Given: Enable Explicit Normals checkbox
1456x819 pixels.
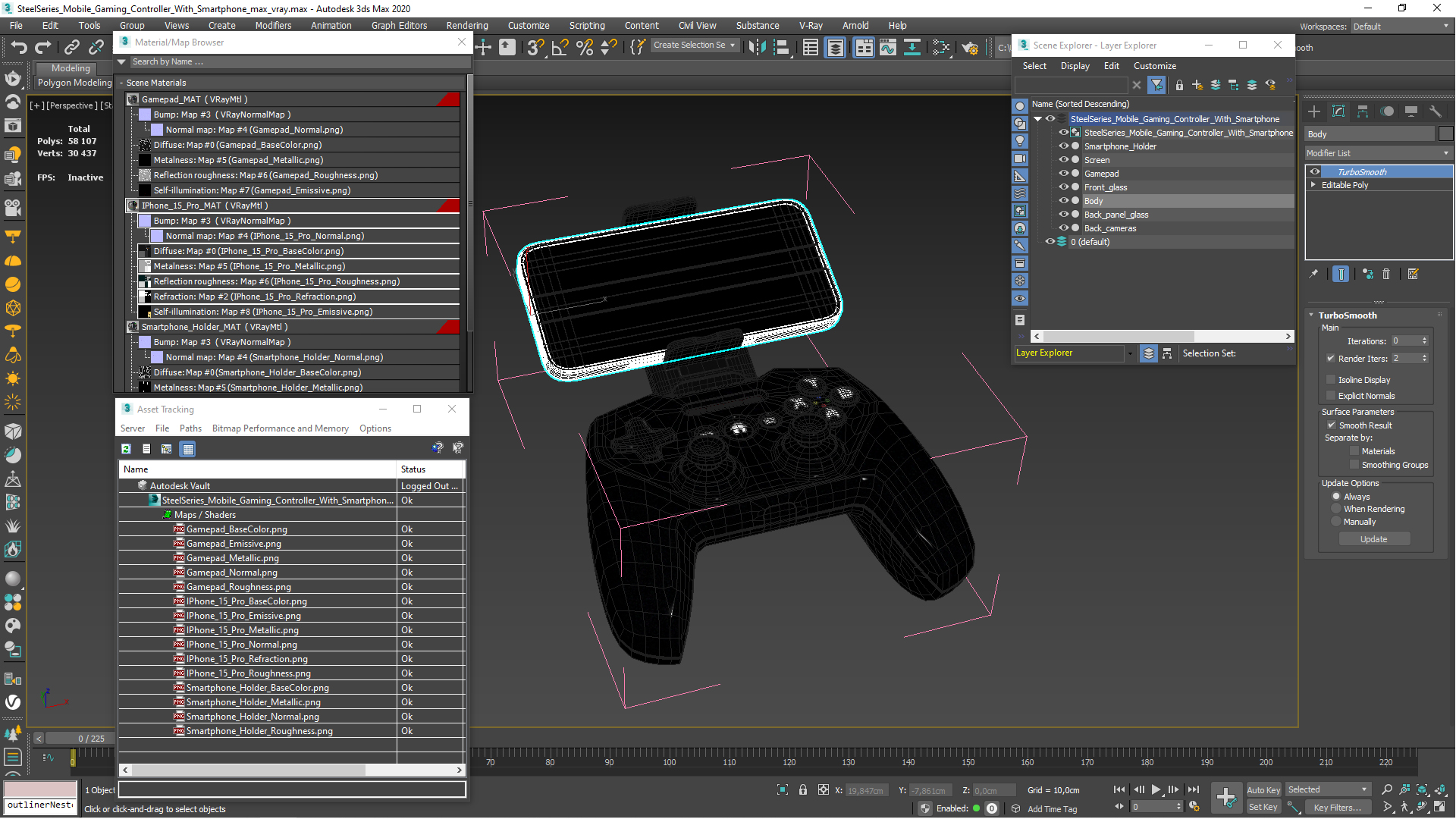Looking at the screenshot, I should (x=1331, y=395).
